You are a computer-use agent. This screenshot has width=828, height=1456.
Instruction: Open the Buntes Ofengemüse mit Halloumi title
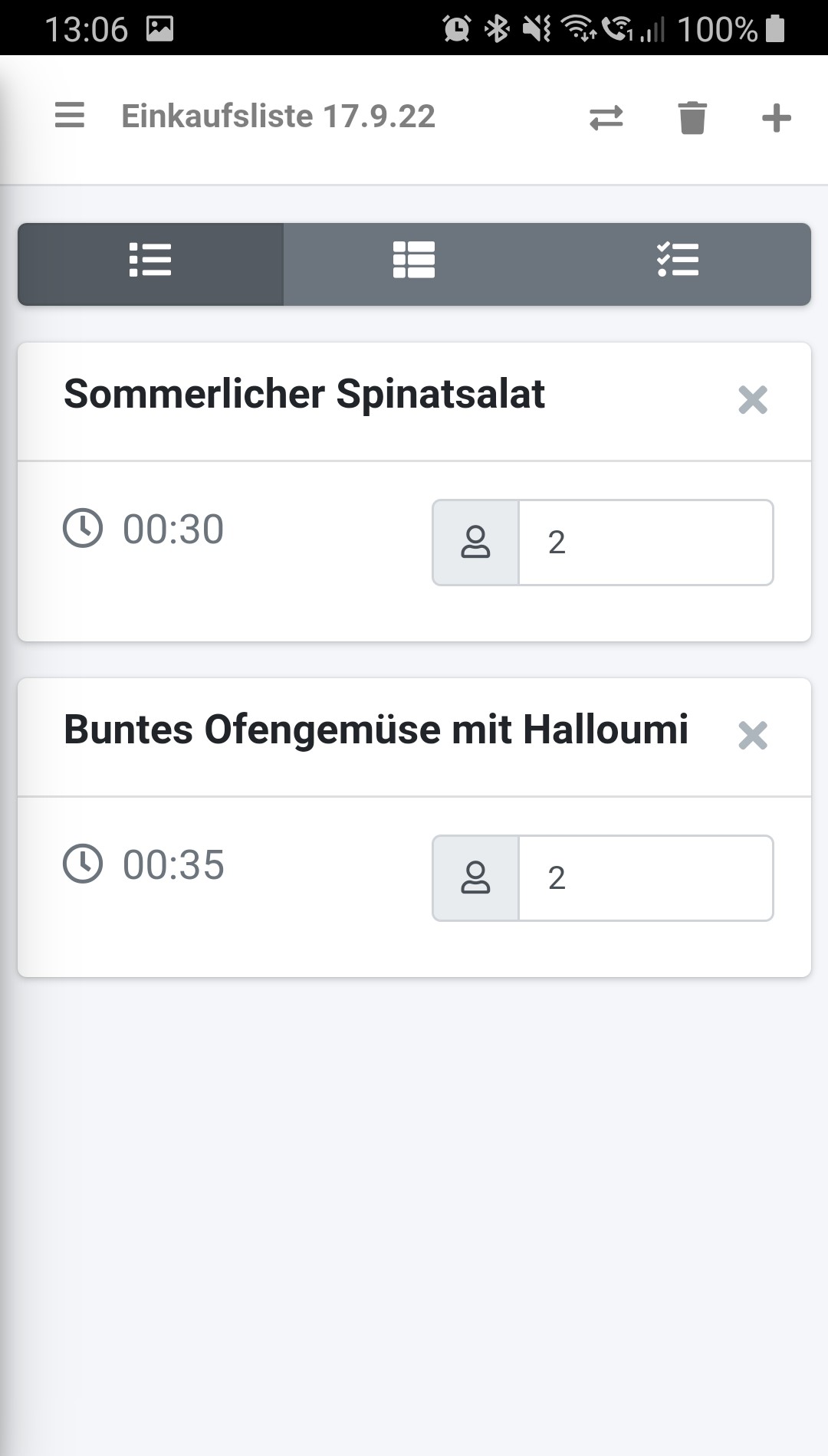tap(376, 730)
